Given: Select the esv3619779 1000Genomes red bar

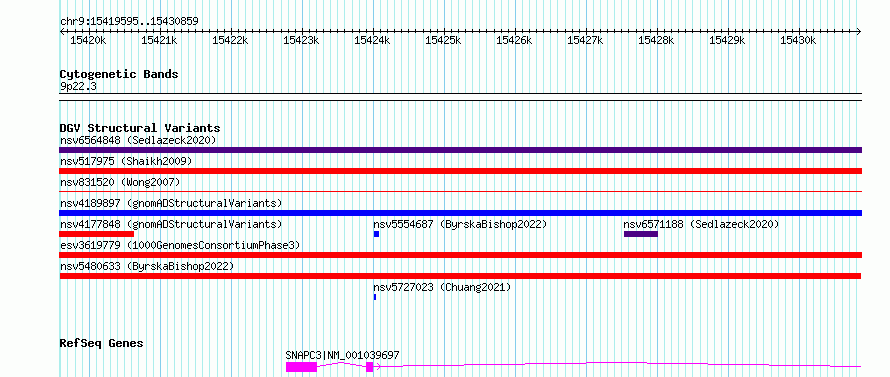Looking at the screenshot, I should 460,255.
